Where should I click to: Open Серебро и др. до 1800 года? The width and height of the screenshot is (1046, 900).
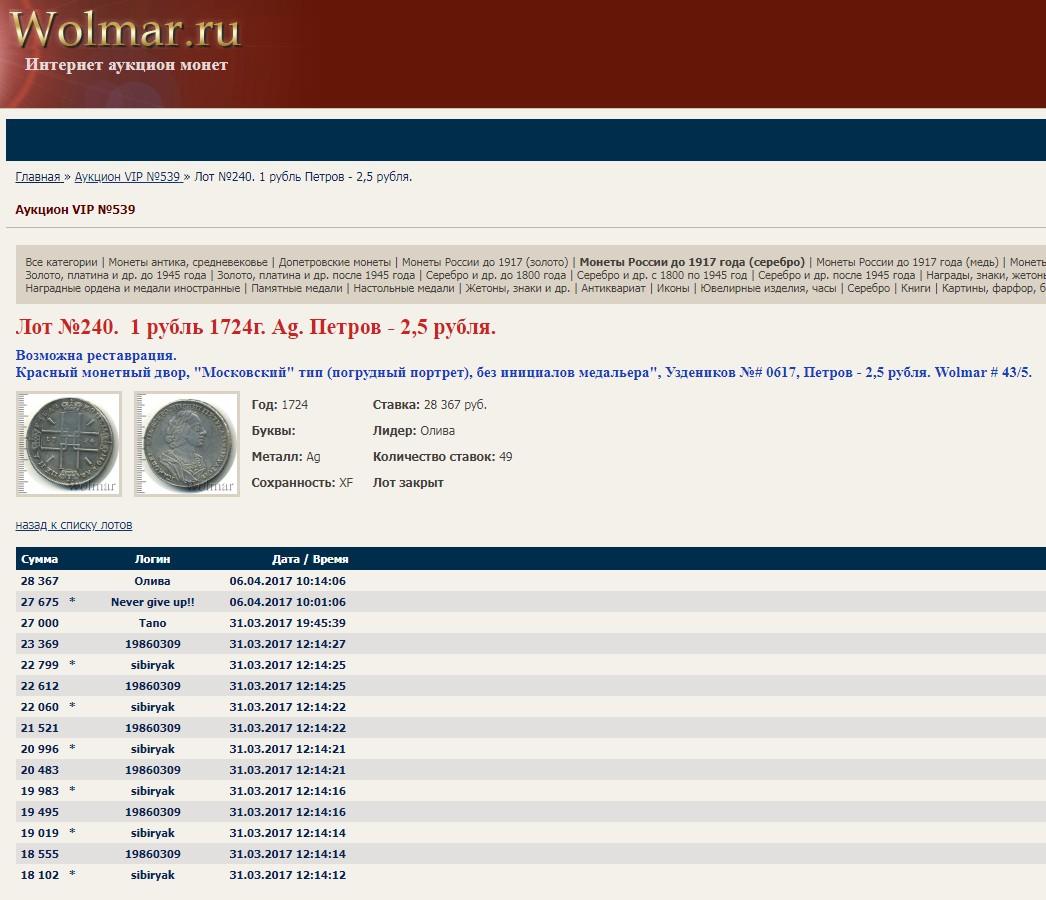click(x=496, y=275)
